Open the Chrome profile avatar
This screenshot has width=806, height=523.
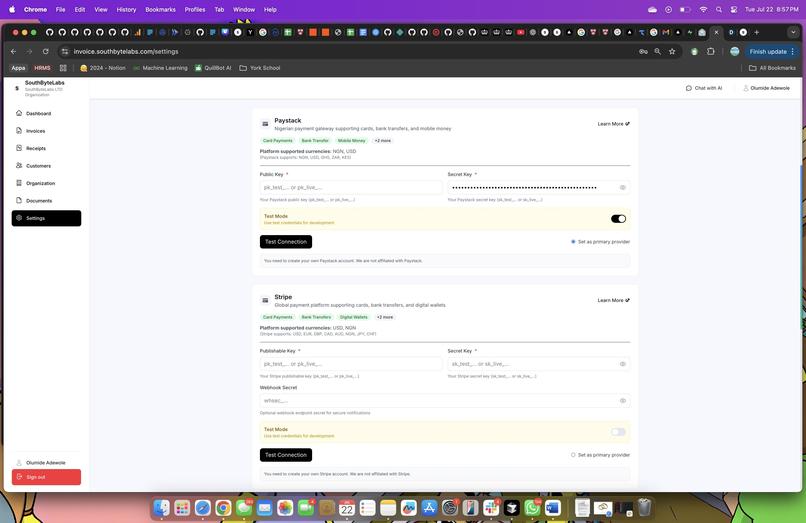pos(735,51)
